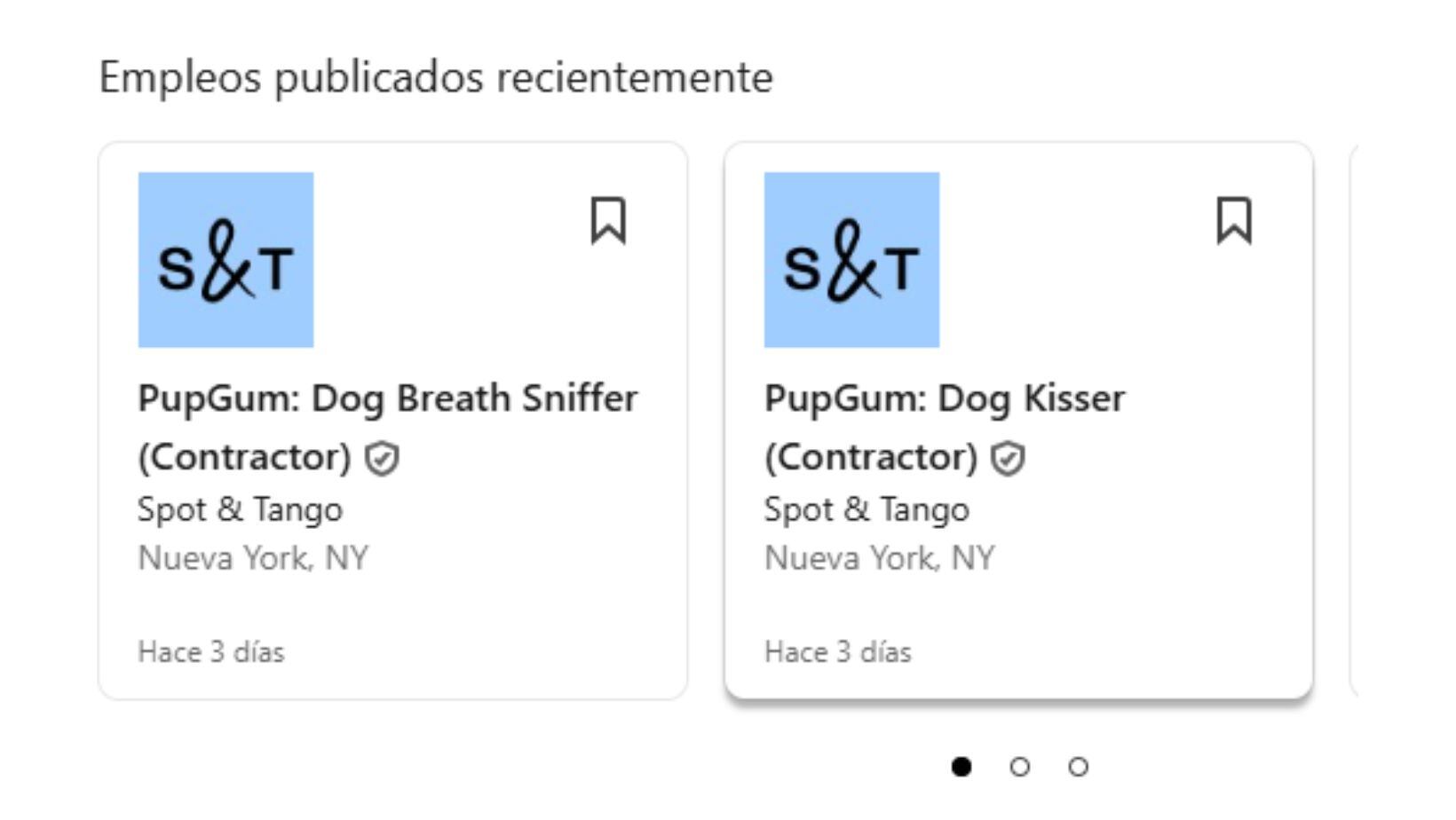The image size is (1456, 820).
Task: Click the Spot & Tango logo on second card
Action: (852, 259)
